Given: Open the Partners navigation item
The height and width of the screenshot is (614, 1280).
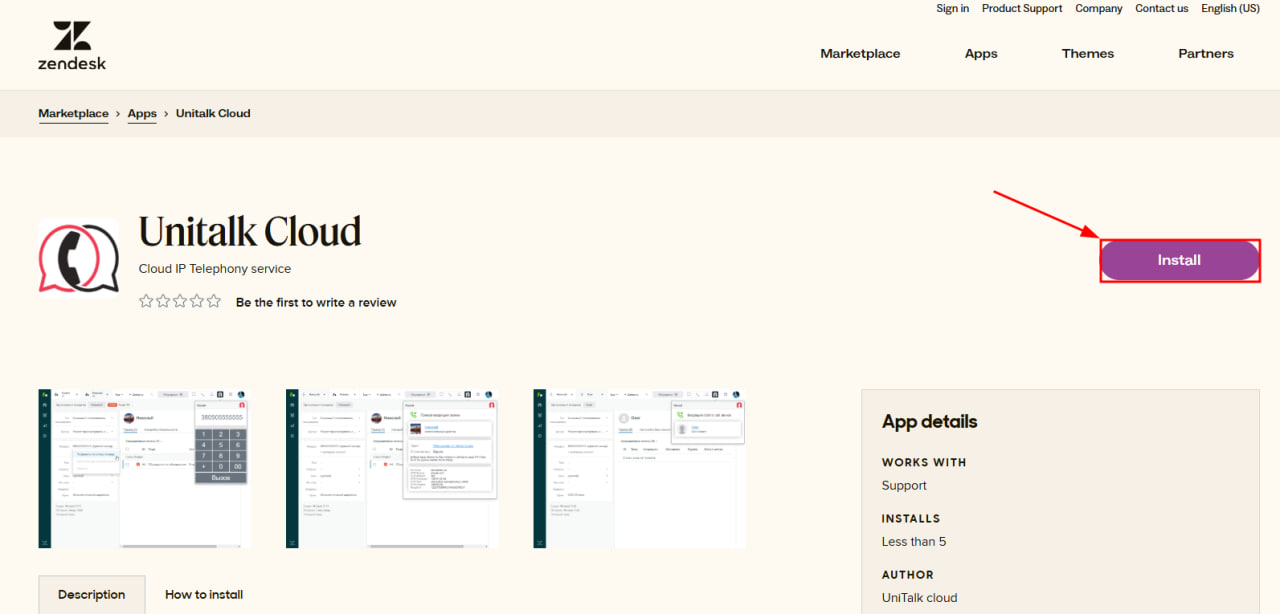Looking at the screenshot, I should click(x=1206, y=54).
